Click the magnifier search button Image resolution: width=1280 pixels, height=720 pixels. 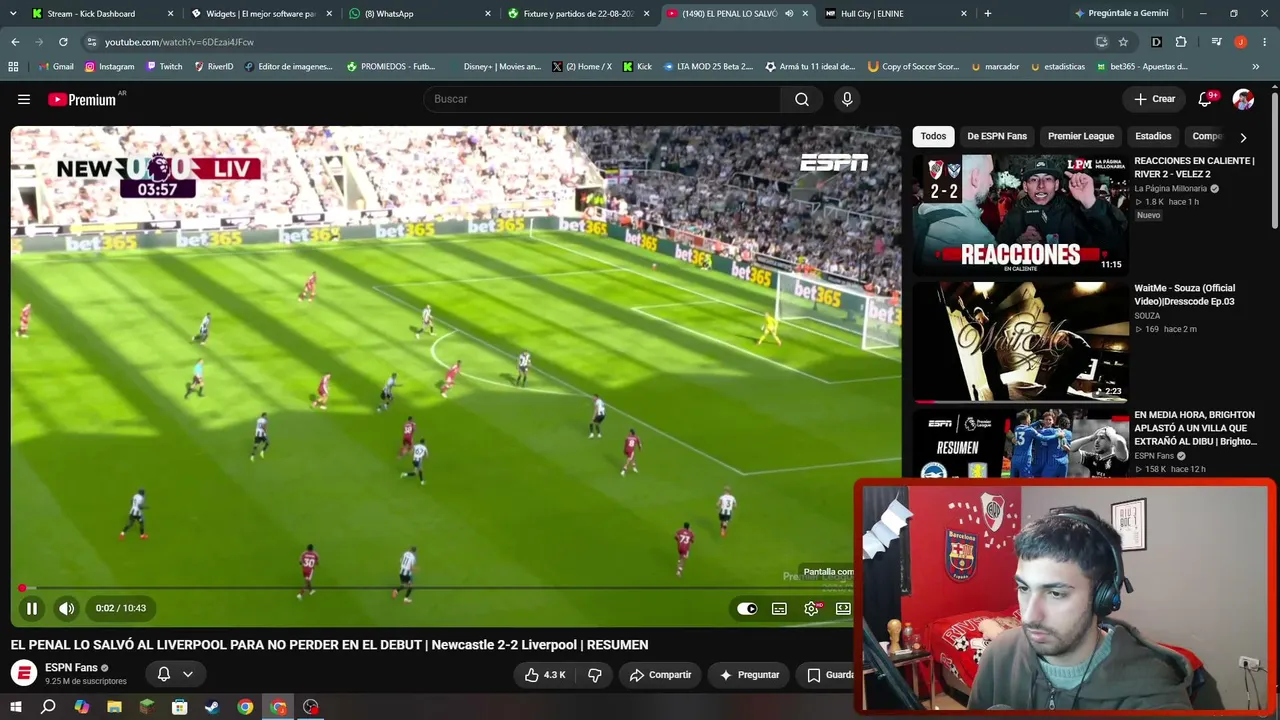[x=802, y=99]
